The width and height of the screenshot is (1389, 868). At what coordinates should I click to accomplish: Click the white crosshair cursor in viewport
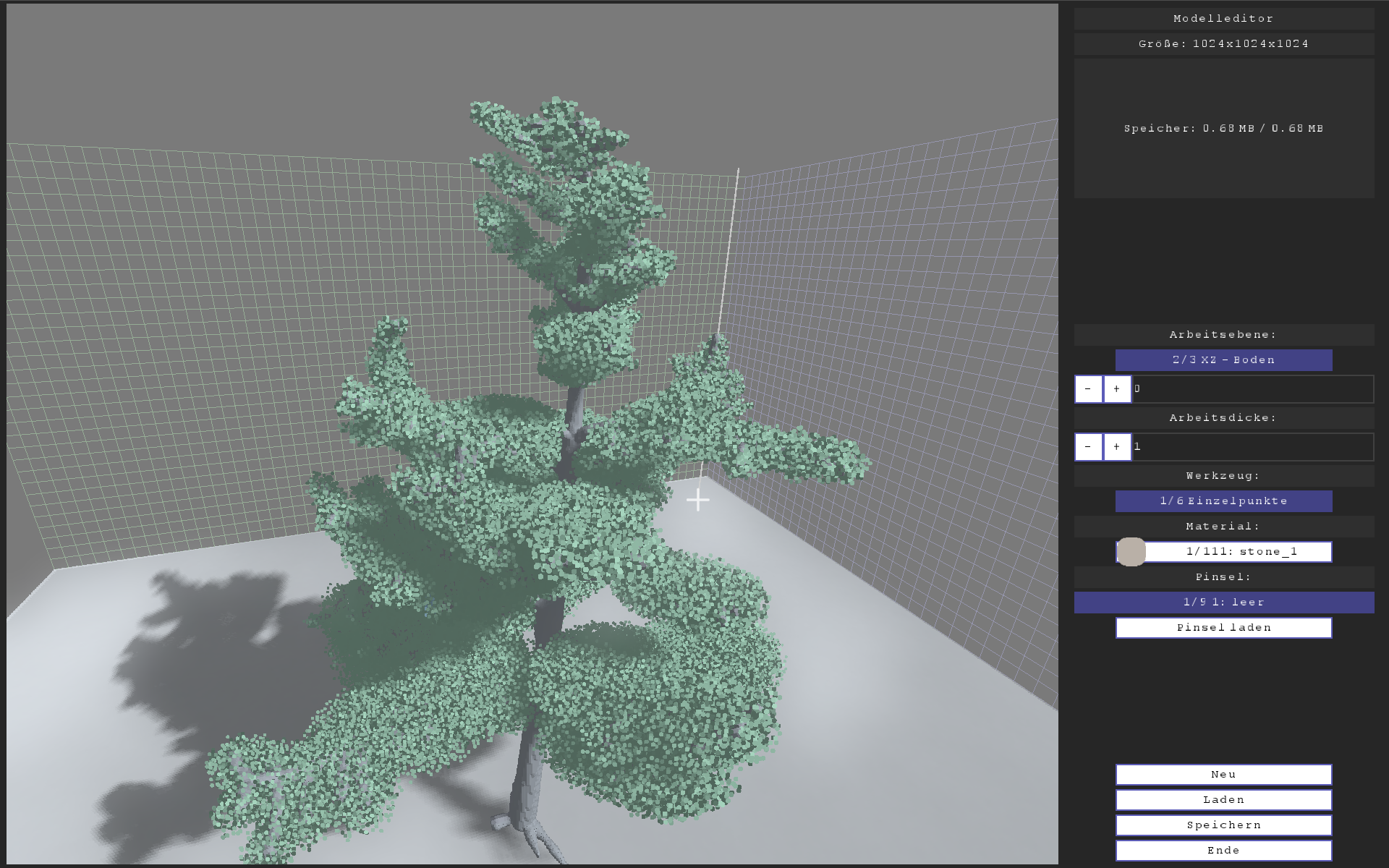pyautogui.click(x=698, y=500)
